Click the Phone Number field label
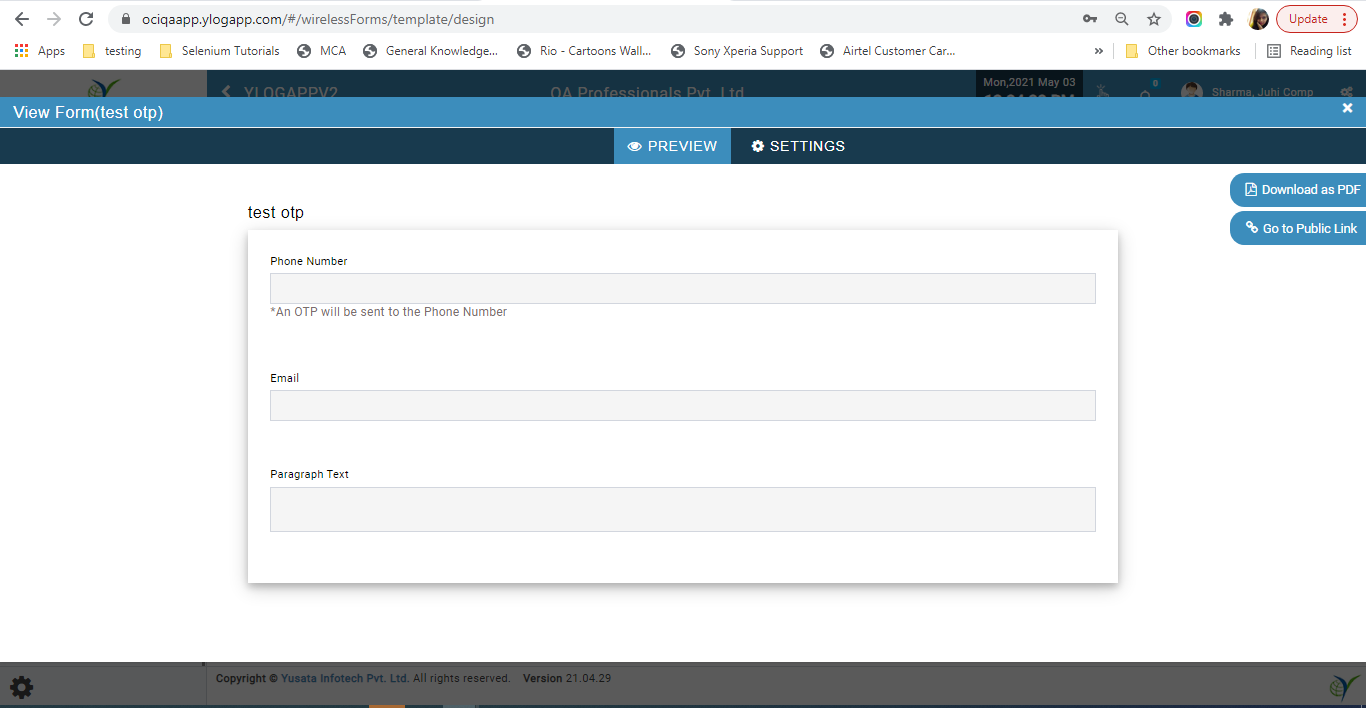Image resolution: width=1366 pixels, height=708 pixels. click(309, 261)
